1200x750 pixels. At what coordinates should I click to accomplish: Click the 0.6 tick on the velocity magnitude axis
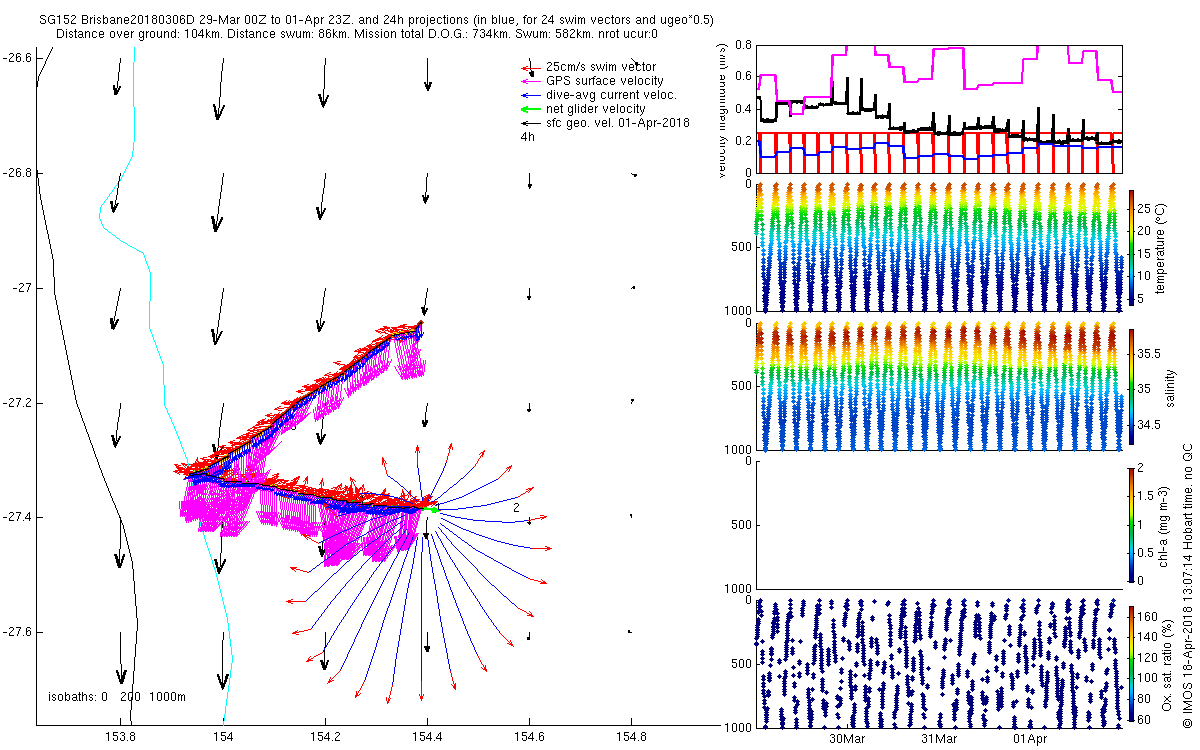point(743,76)
